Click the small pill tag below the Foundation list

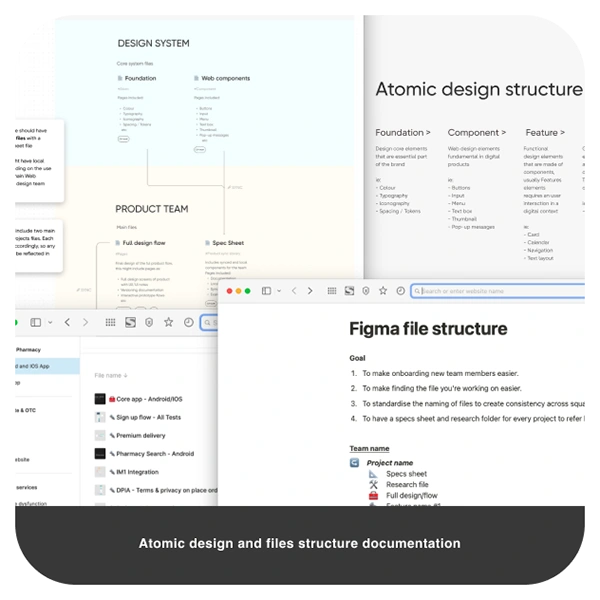[123, 139]
